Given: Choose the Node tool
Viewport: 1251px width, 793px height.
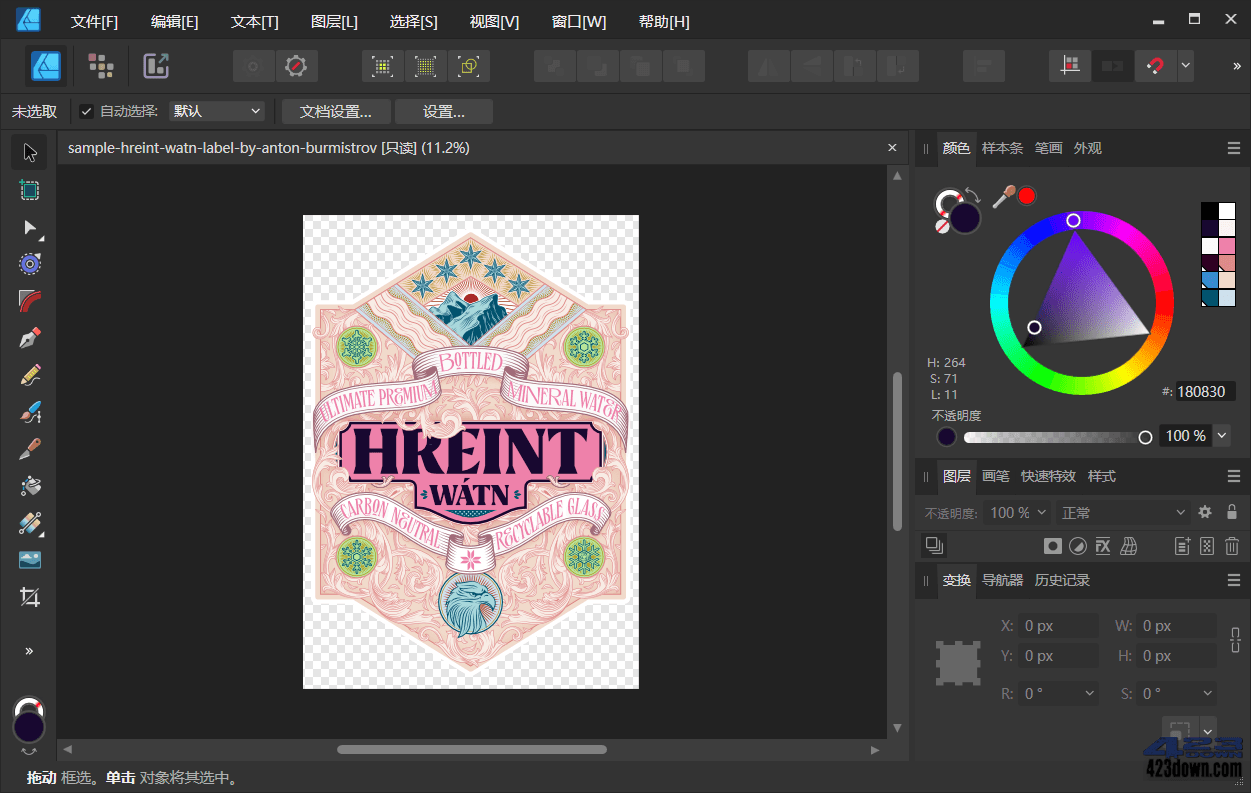Looking at the screenshot, I should pyautogui.click(x=29, y=227).
